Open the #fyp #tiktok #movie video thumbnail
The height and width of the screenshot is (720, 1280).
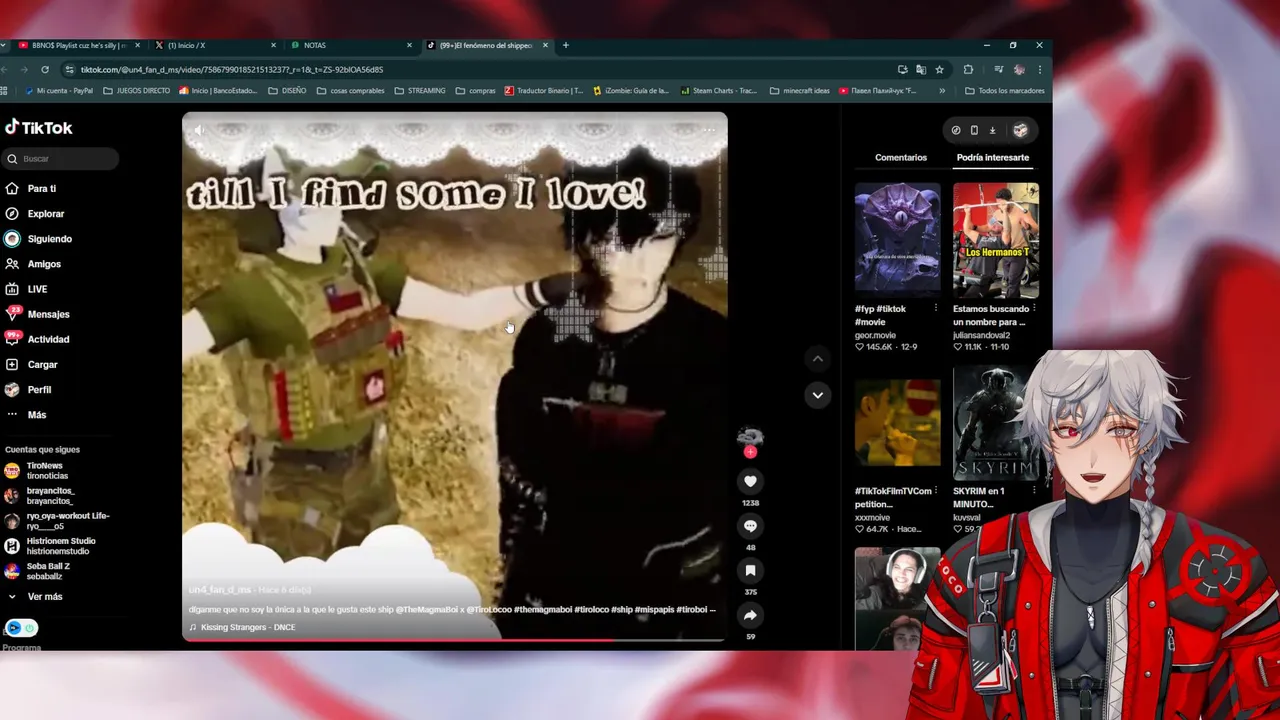tap(897, 240)
